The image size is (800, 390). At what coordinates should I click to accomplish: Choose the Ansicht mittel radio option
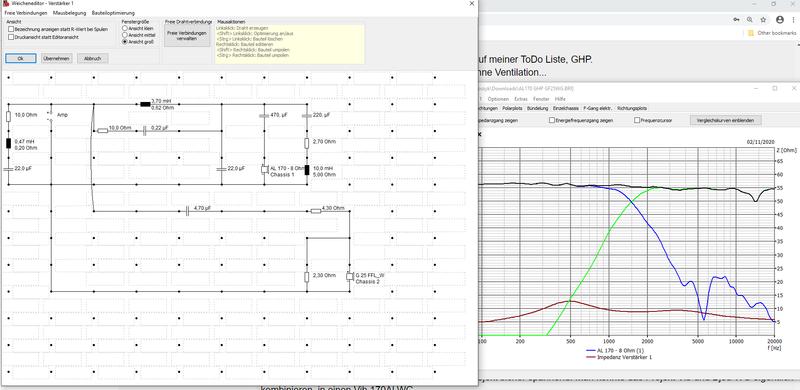click(x=124, y=35)
